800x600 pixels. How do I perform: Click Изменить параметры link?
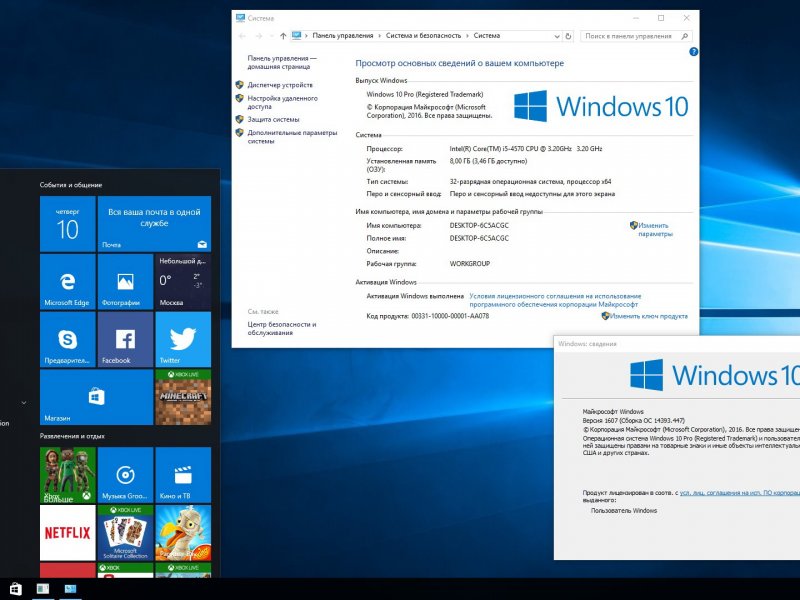point(655,230)
